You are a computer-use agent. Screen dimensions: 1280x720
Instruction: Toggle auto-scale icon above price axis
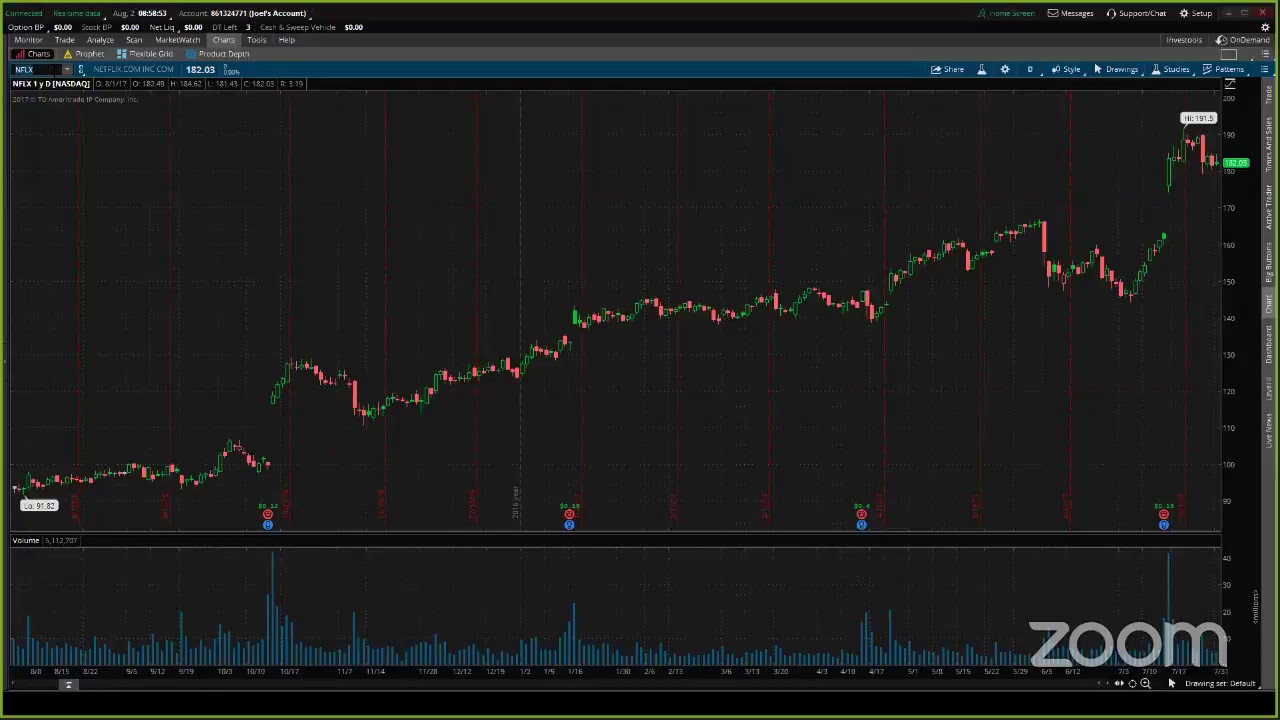(1230, 84)
